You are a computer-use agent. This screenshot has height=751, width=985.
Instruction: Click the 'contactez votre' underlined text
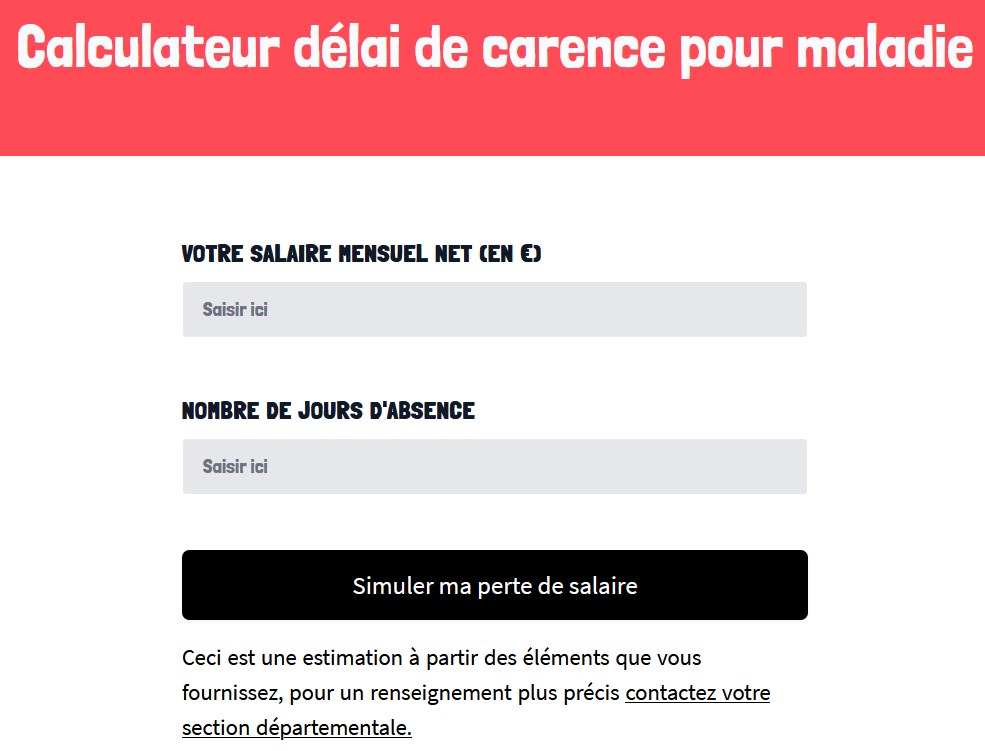697,693
